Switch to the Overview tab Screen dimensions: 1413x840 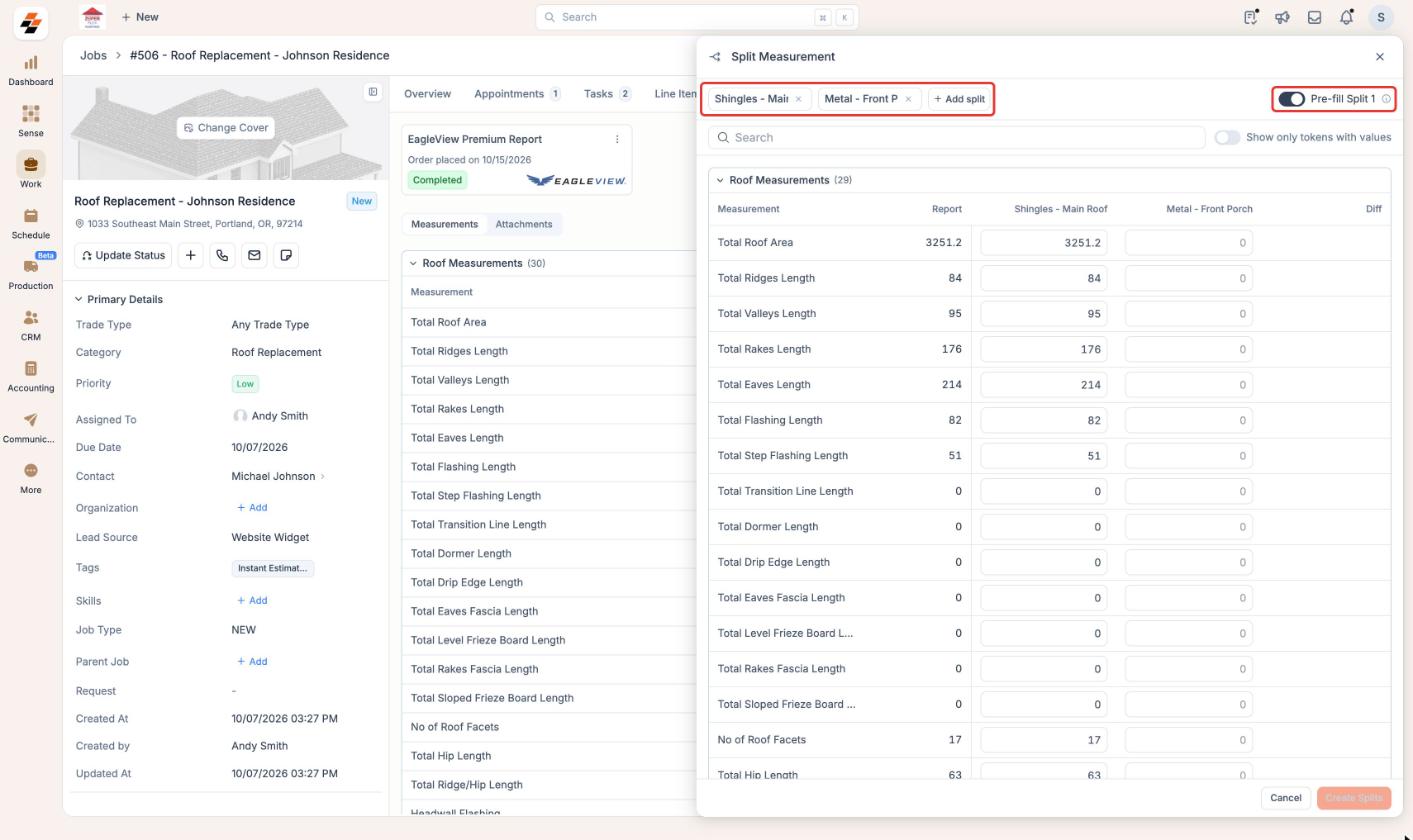click(x=427, y=93)
